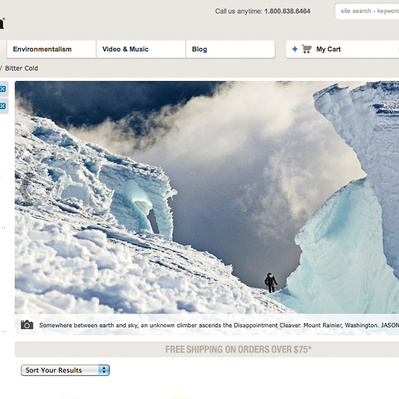The image size is (399, 399).
Task: Click the partial logo at top left
Action: 2,23
